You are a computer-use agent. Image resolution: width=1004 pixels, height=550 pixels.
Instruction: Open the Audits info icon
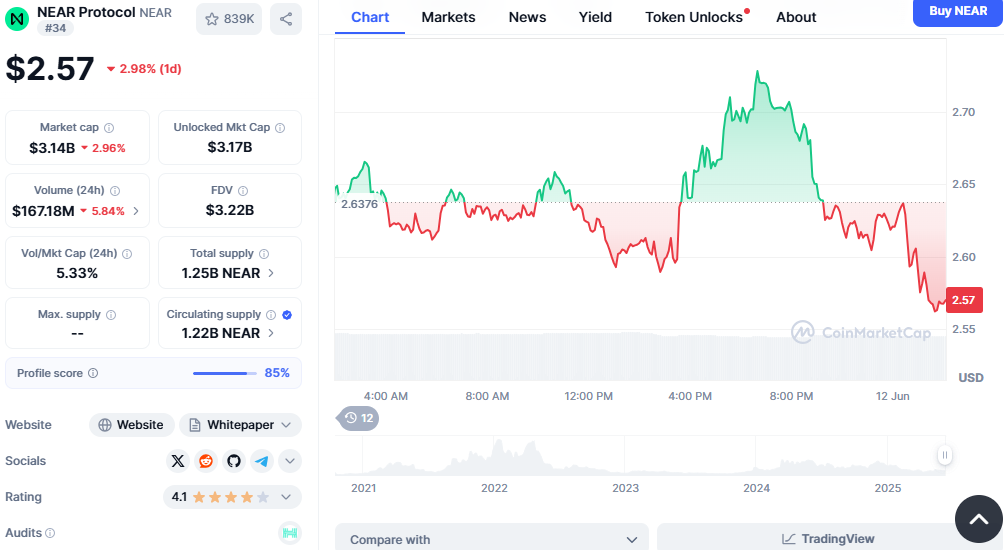click(50, 533)
